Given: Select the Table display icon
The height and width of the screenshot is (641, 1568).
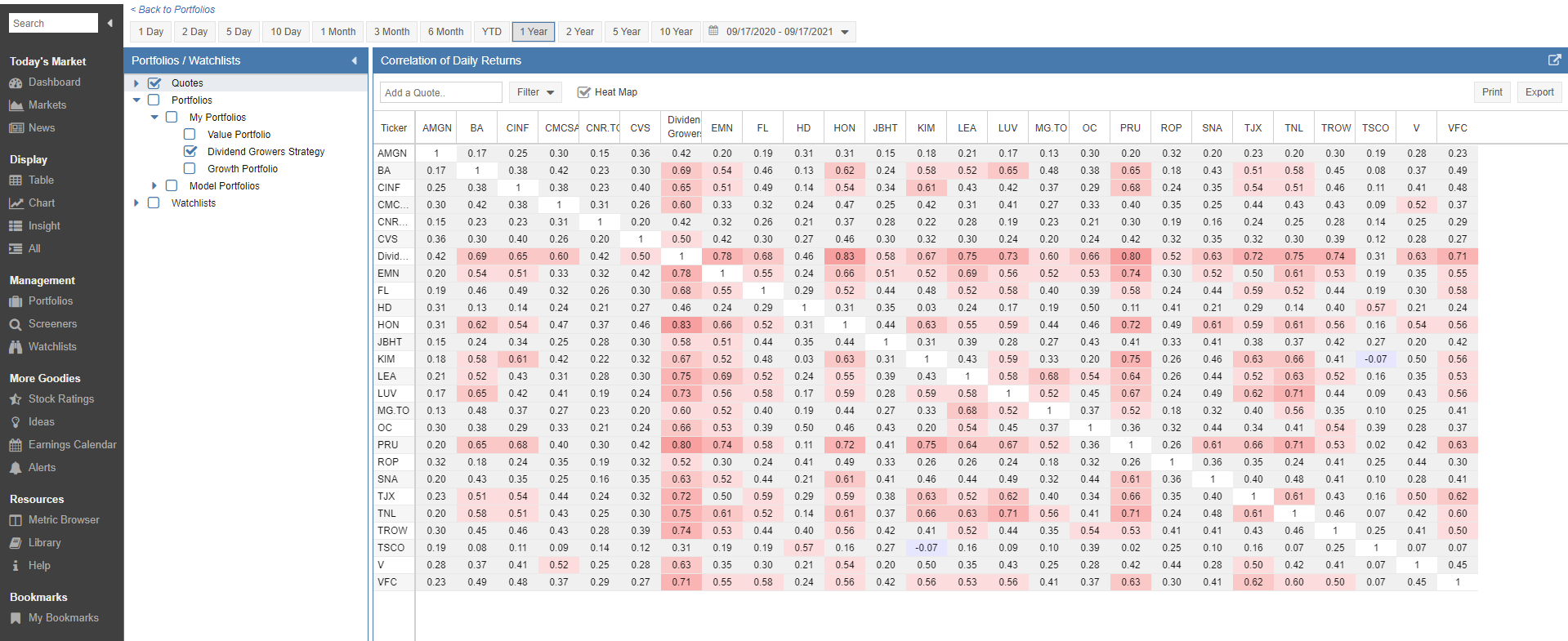Looking at the screenshot, I should pos(16,180).
